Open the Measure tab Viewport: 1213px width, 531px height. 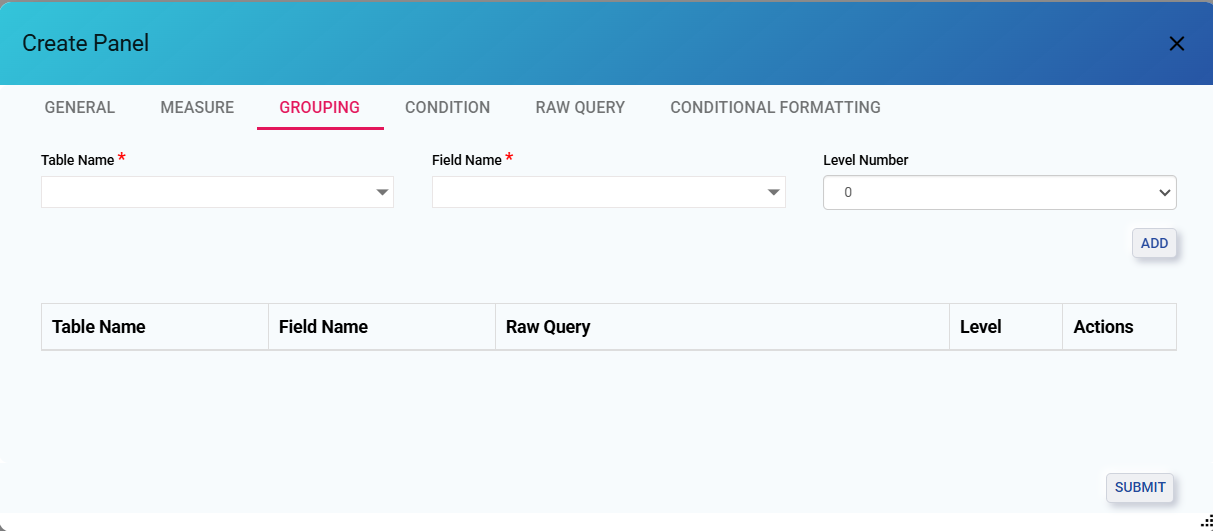(197, 107)
